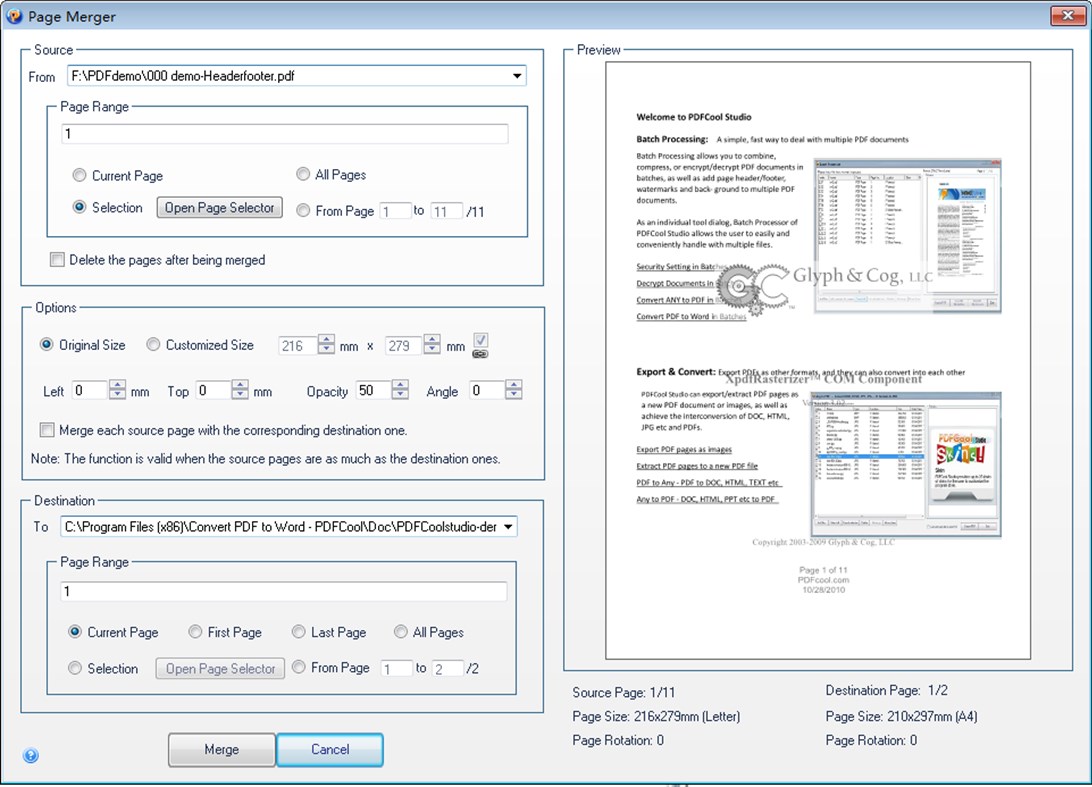Select Customized Size option

[153, 345]
